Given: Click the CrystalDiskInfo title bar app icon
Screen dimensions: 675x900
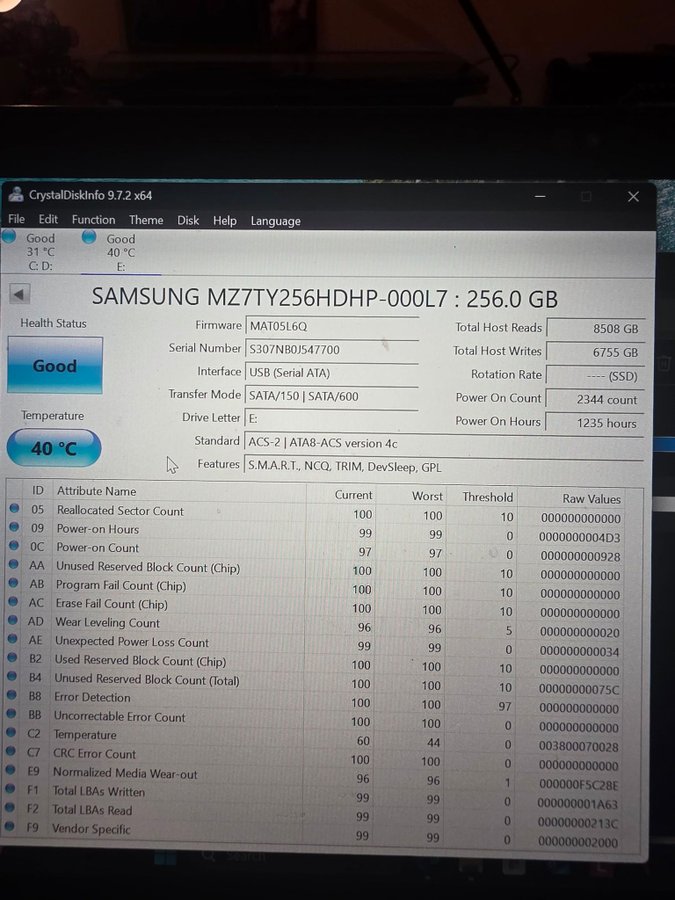Looking at the screenshot, I should pos(15,195).
